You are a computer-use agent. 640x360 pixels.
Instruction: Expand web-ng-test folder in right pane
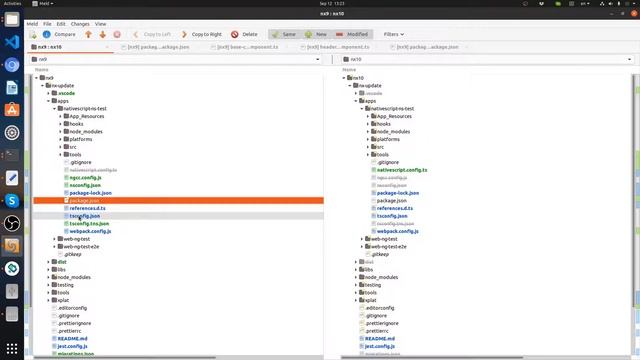pos(362,239)
